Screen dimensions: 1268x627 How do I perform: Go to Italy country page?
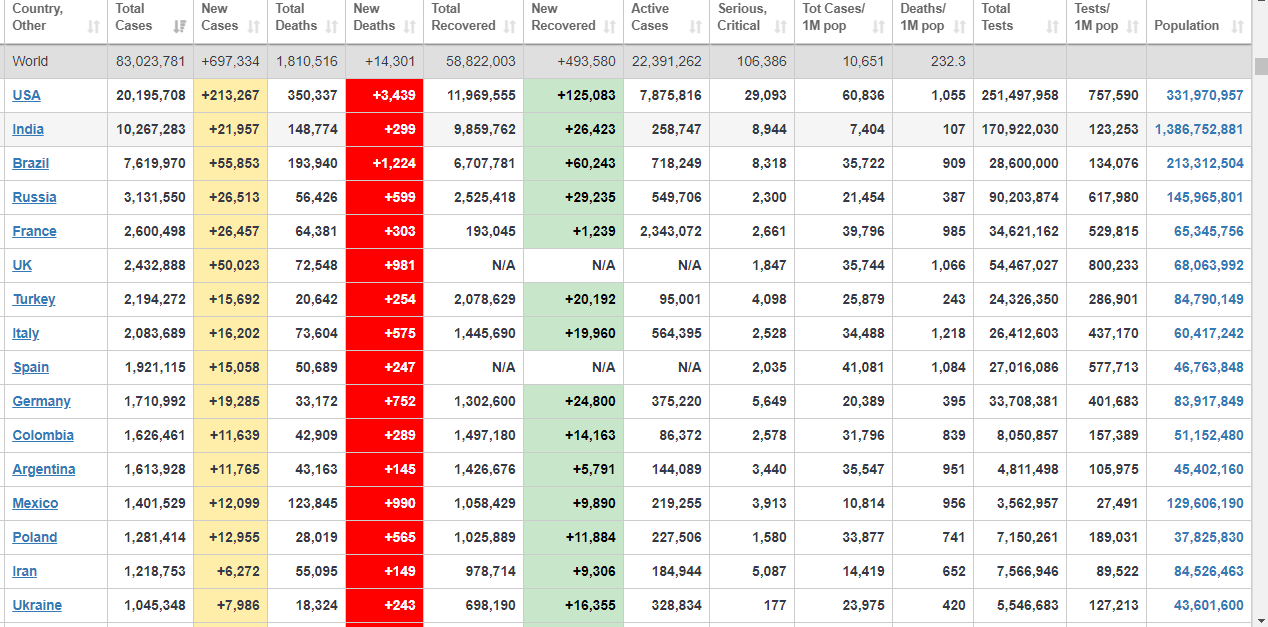[x=26, y=333]
